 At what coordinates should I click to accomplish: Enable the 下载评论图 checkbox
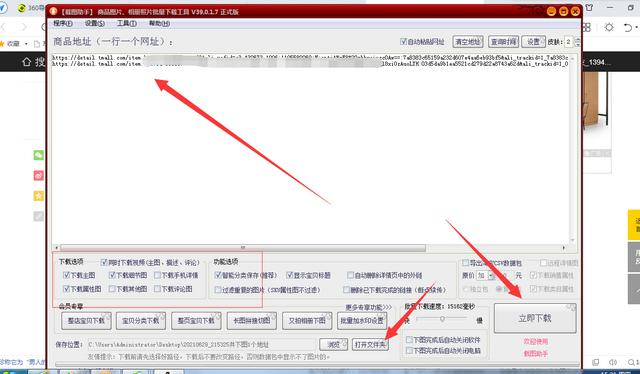click(157, 289)
